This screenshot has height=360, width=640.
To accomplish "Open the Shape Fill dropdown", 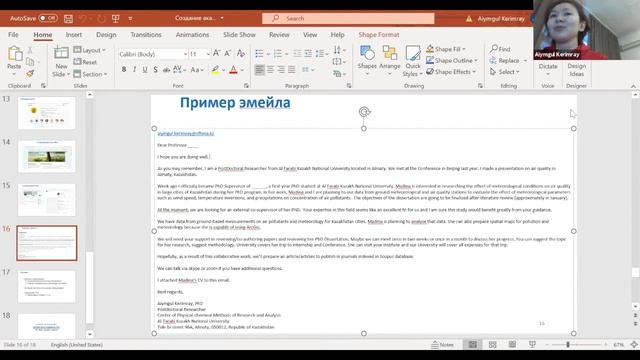I will [x=446, y=49].
